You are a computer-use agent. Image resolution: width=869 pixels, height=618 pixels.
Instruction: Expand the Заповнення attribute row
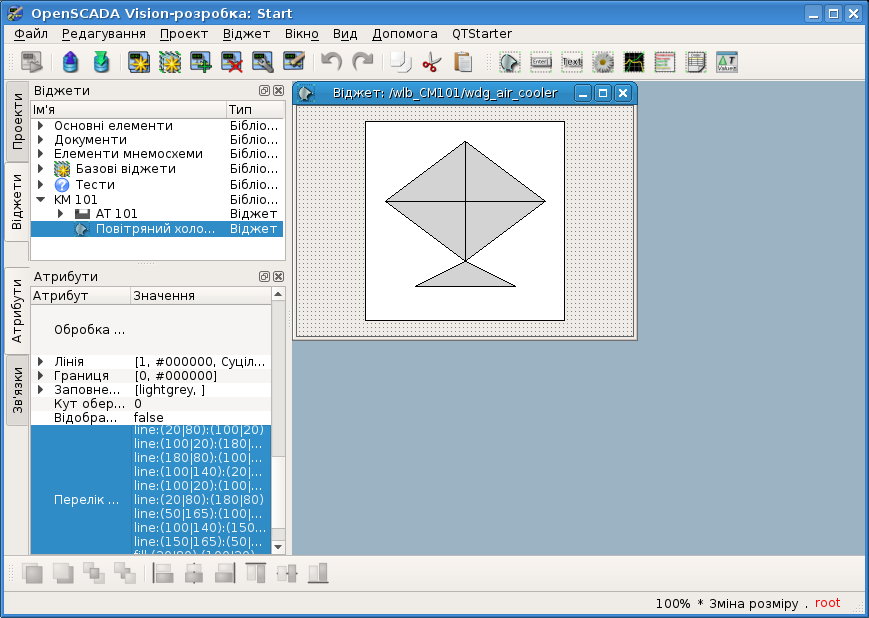(x=41, y=389)
